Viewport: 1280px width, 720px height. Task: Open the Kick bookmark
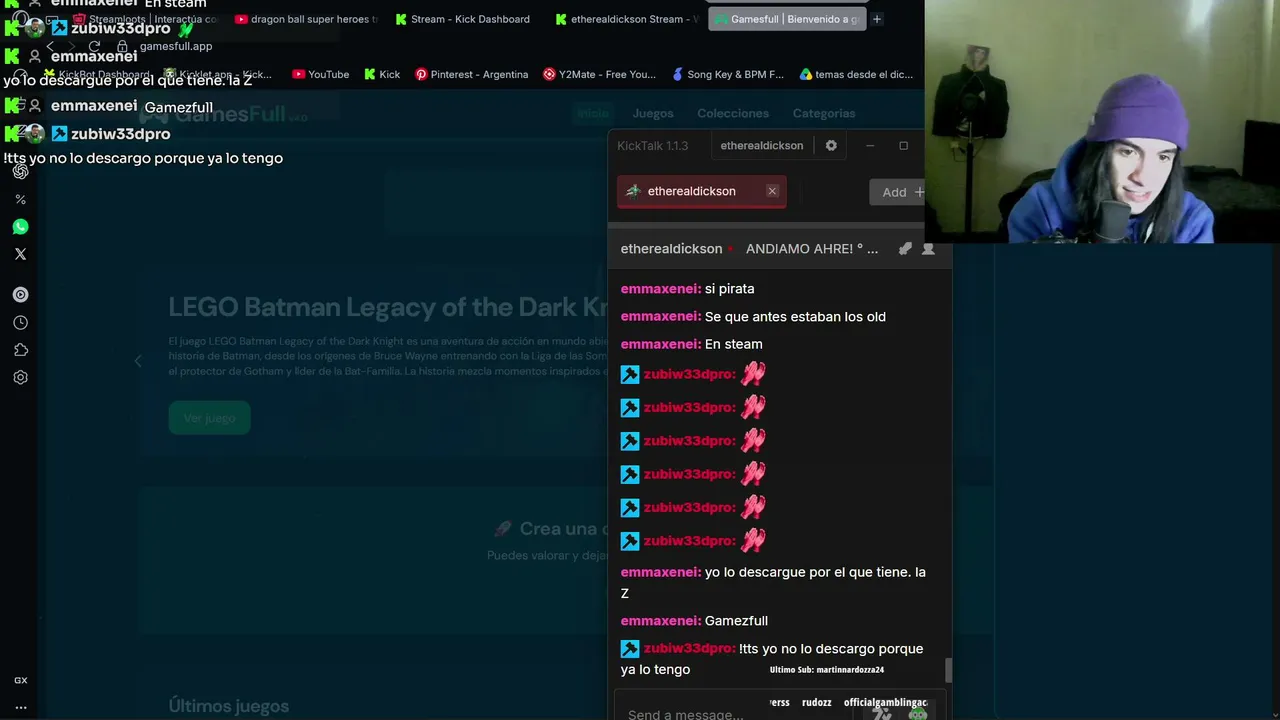pos(382,74)
